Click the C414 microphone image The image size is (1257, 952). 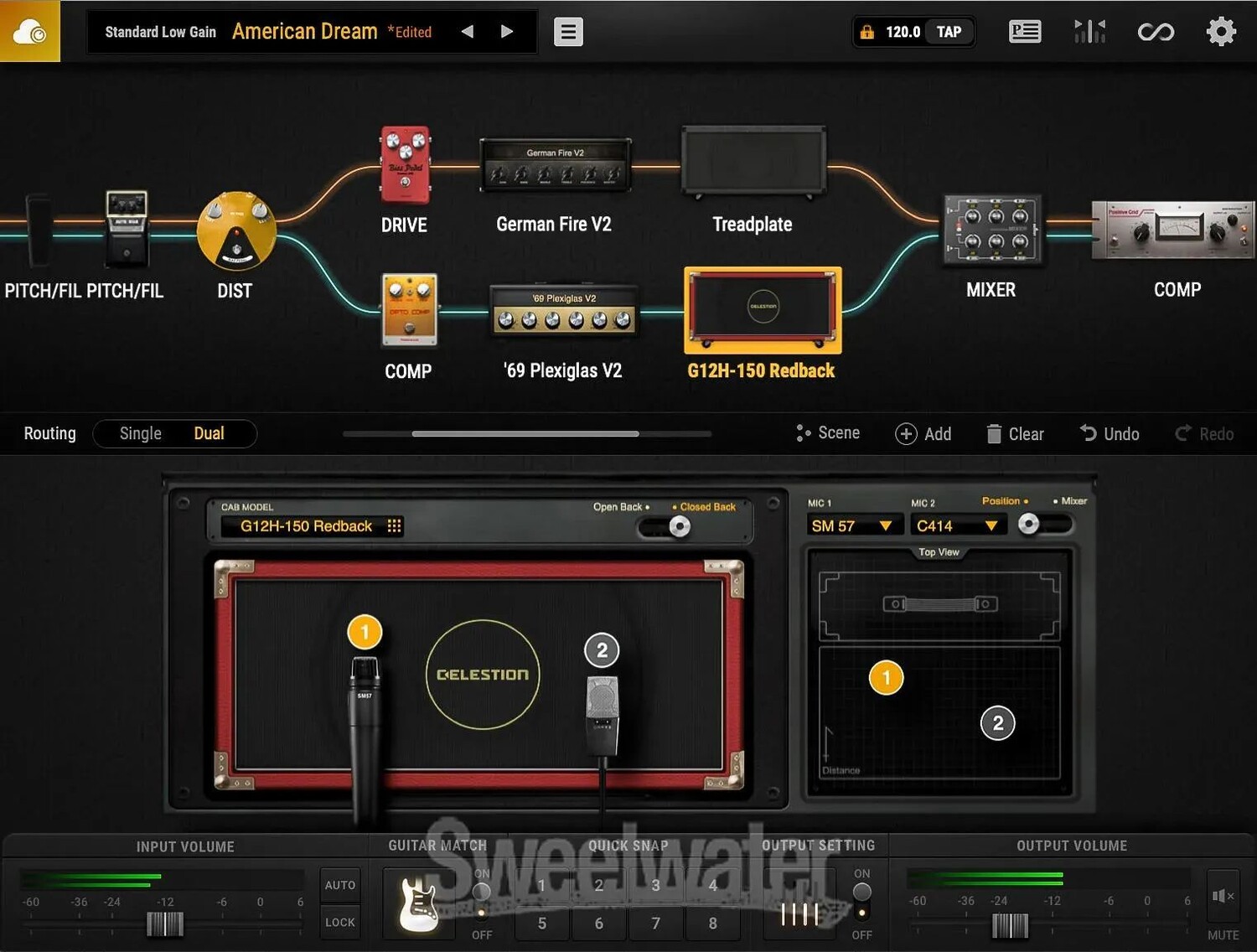[x=602, y=717]
